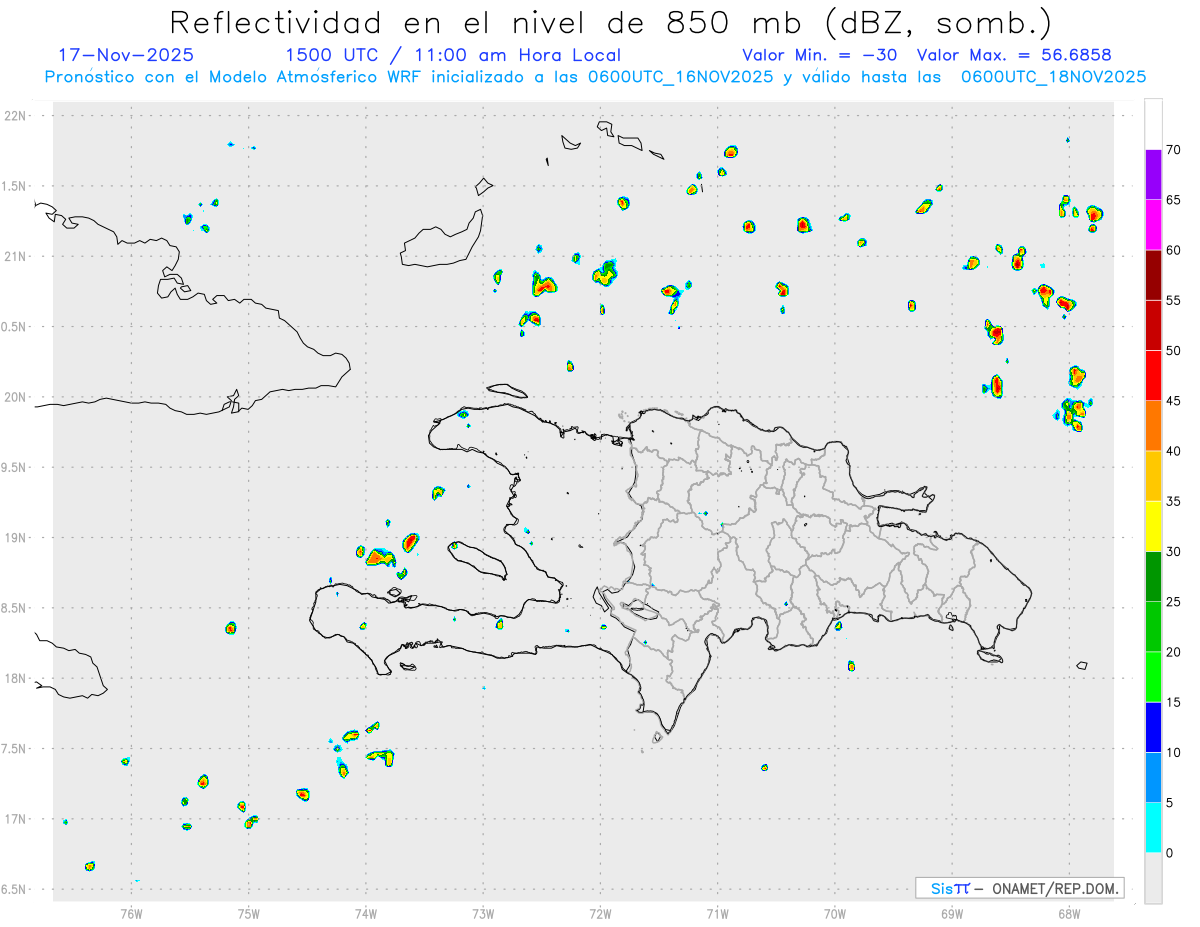Click the purple 65-70 dBZ colorbar segment
The height and width of the screenshot is (927, 1200).
point(1153,175)
